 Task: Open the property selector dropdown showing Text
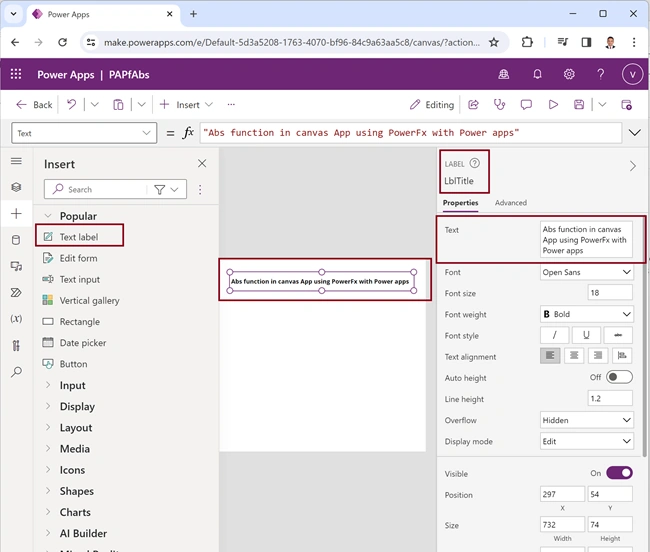84,133
